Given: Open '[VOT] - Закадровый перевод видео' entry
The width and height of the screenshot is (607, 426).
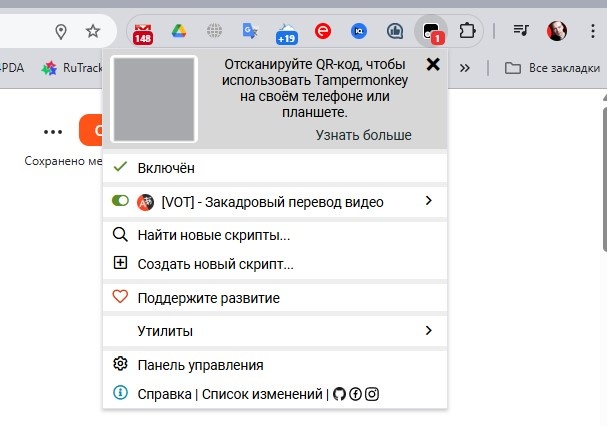Looking at the screenshot, I should pyautogui.click(x=273, y=202).
